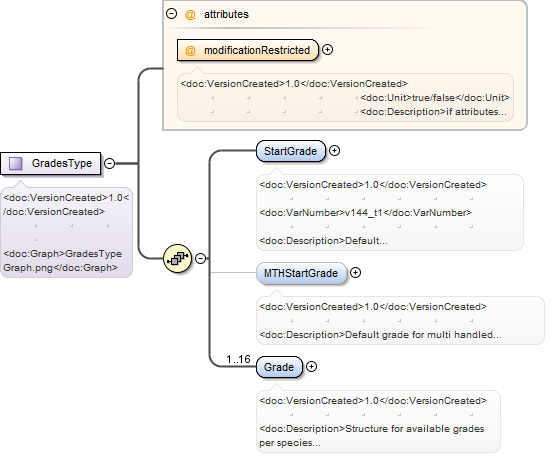Expand the Grade element

(311, 367)
